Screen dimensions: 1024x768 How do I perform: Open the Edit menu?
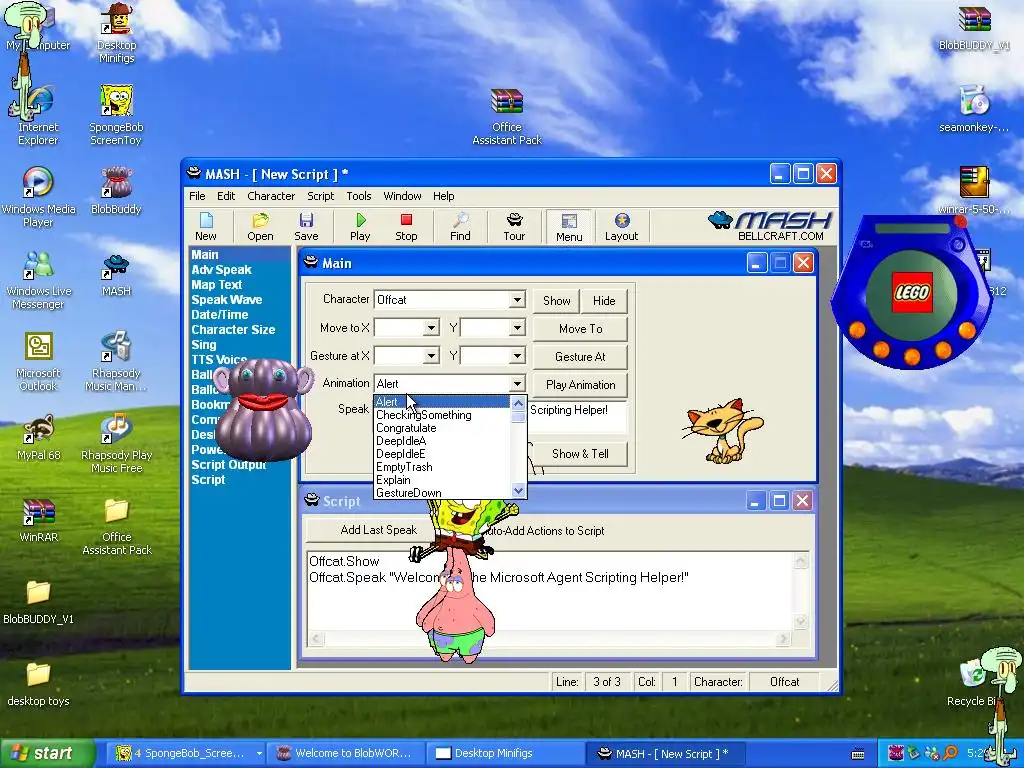click(x=226, y=196)
